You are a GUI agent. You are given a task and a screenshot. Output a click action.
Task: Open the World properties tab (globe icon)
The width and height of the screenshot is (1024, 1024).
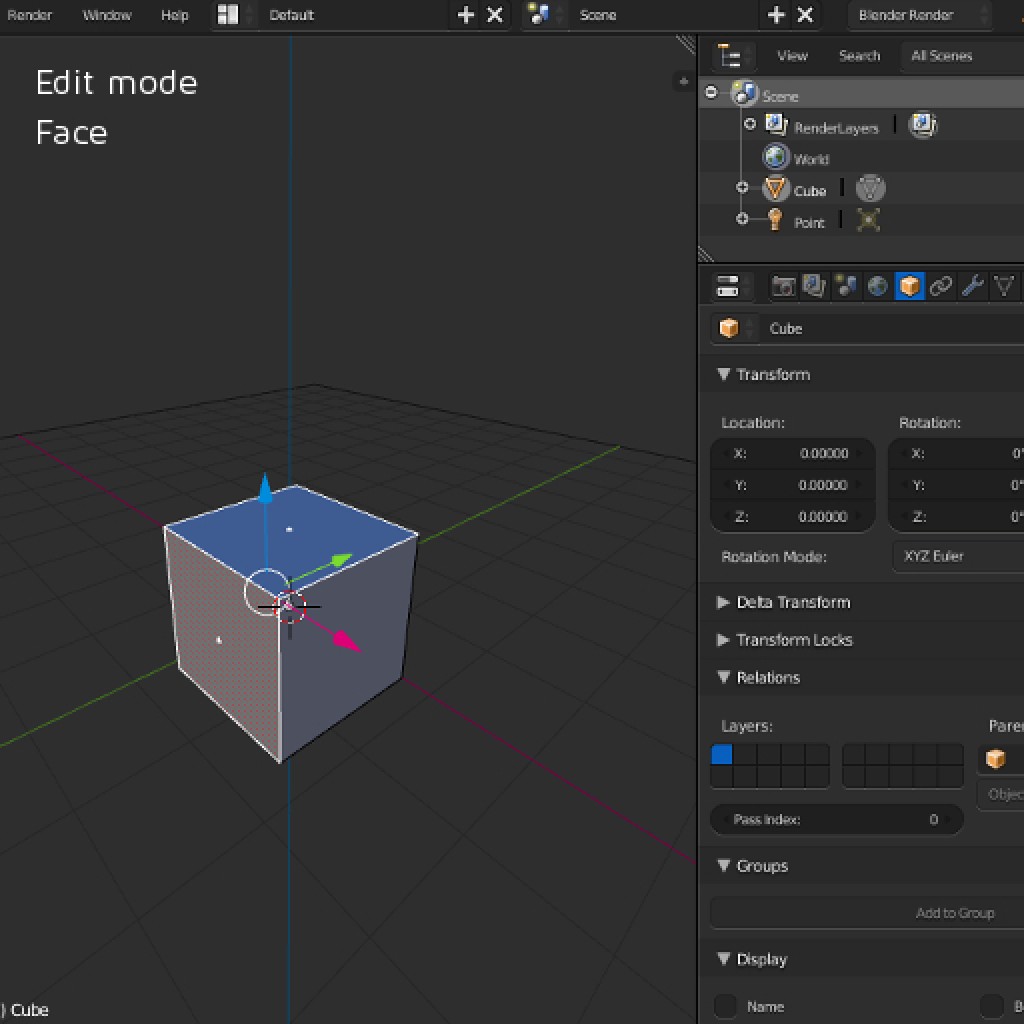tap(877, 287)
